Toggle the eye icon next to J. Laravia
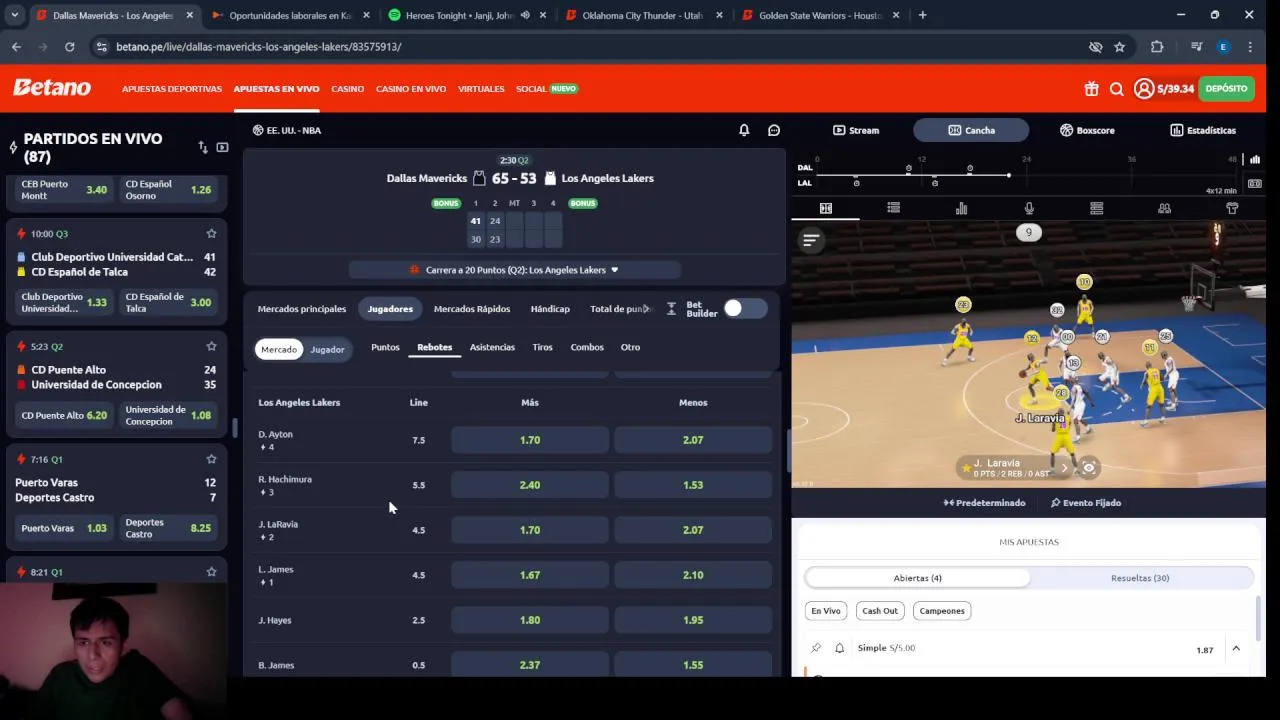Viewport: 1280px width, 720px height. 1089,467
